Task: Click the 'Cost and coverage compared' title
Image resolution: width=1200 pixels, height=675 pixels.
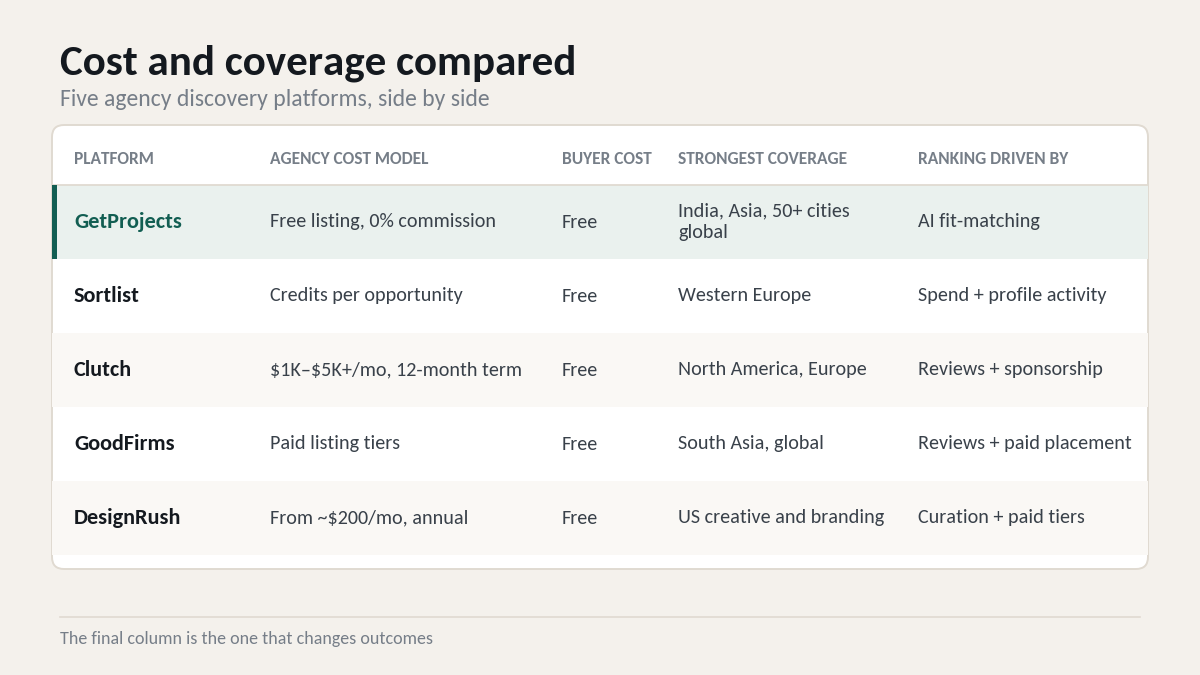Action: (x=318, y=62)
